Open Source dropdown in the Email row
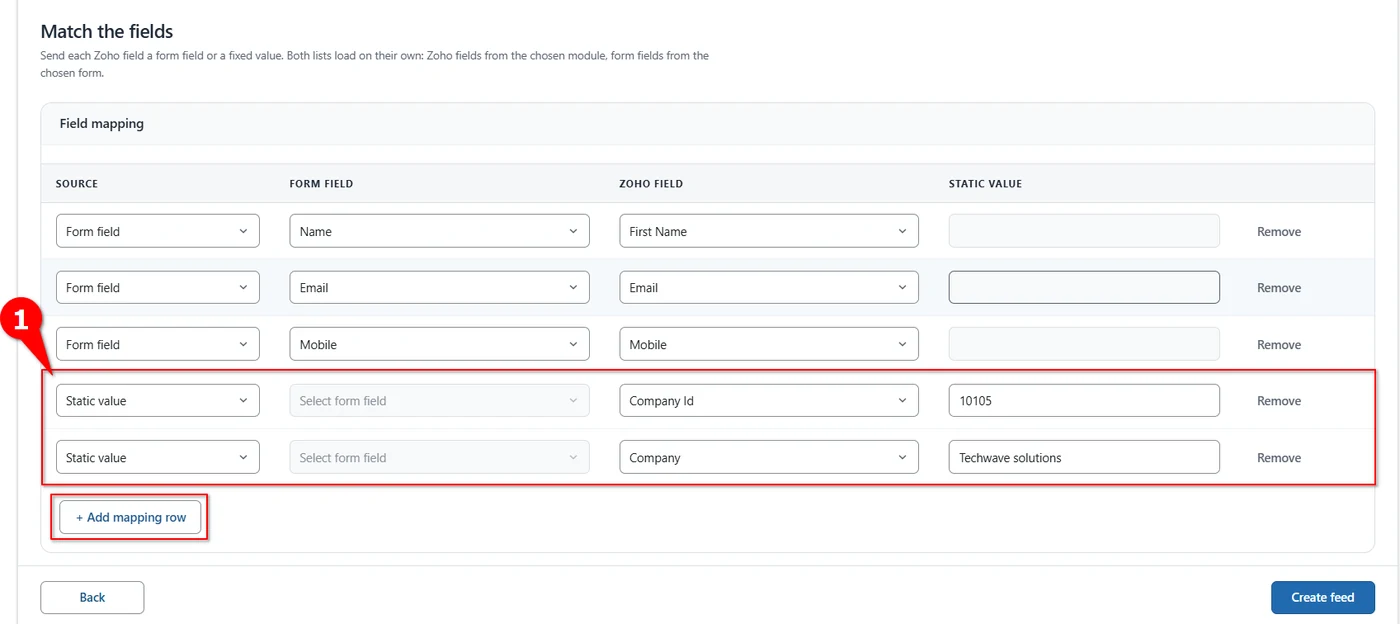Viewport: 1400px width, 624px height. tap(158, 288)
